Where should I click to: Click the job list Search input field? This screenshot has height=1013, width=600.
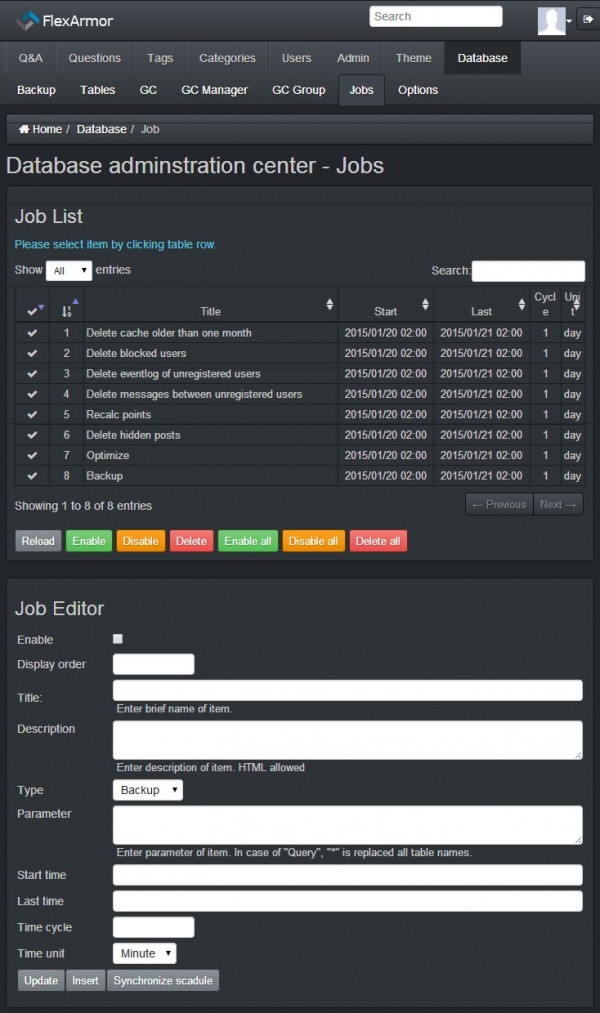(528, 271)
